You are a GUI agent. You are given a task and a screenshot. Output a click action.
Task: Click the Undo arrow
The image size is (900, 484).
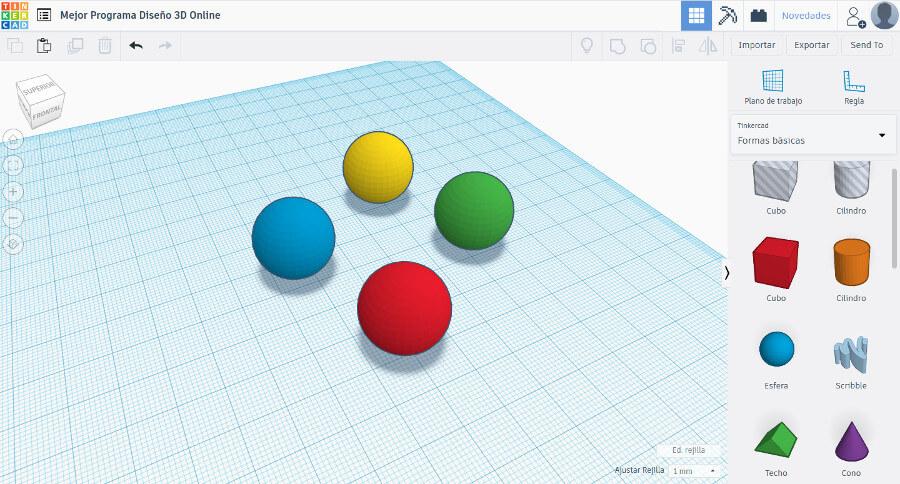coord(136,45)
